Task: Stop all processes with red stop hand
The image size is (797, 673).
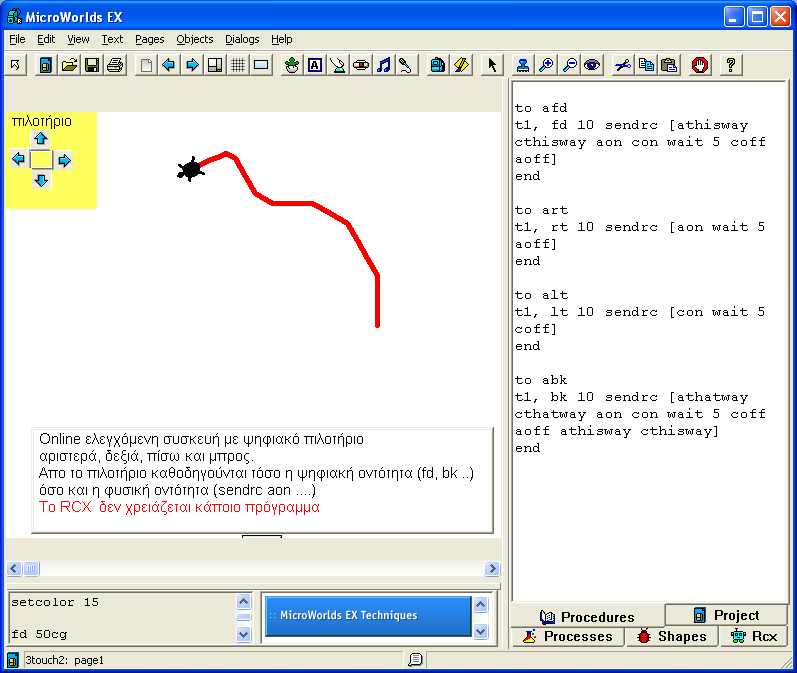Action: tap(700, 65)
